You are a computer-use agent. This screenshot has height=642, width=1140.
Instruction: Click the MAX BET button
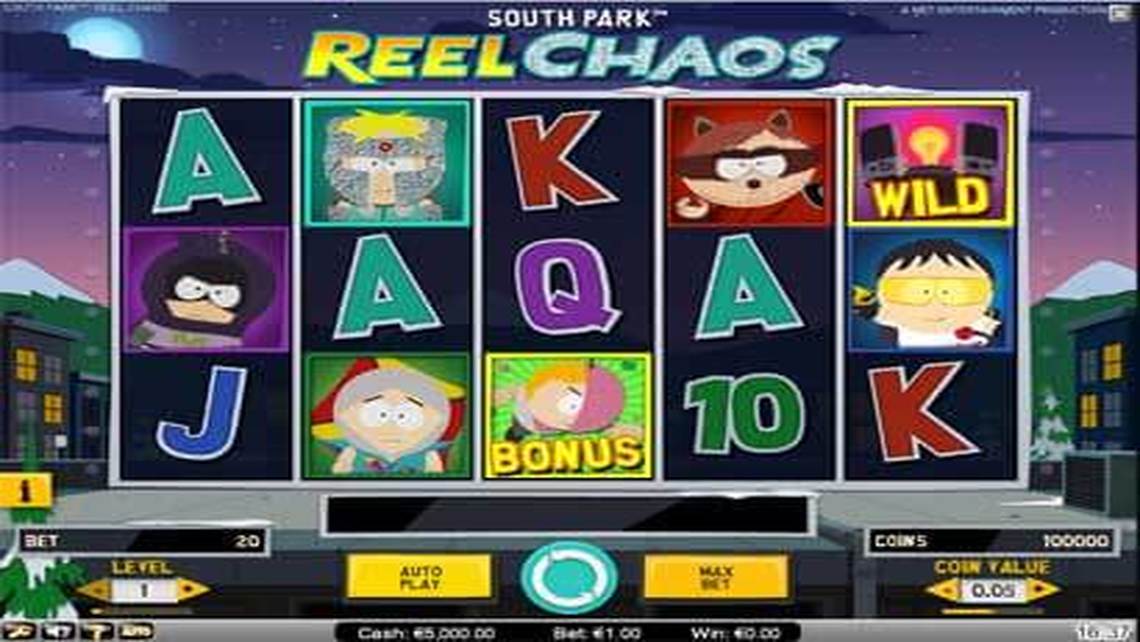pyautogui.click(x=716, y=577)
